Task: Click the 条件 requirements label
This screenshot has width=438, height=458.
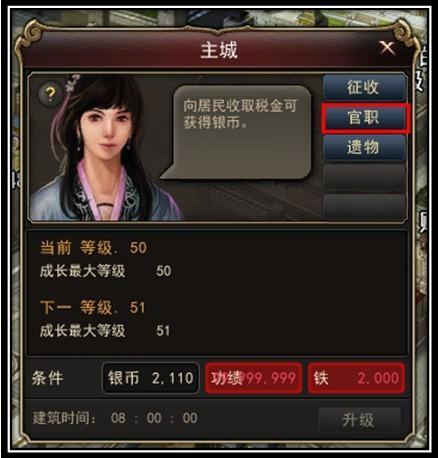Action: (48, 378)
